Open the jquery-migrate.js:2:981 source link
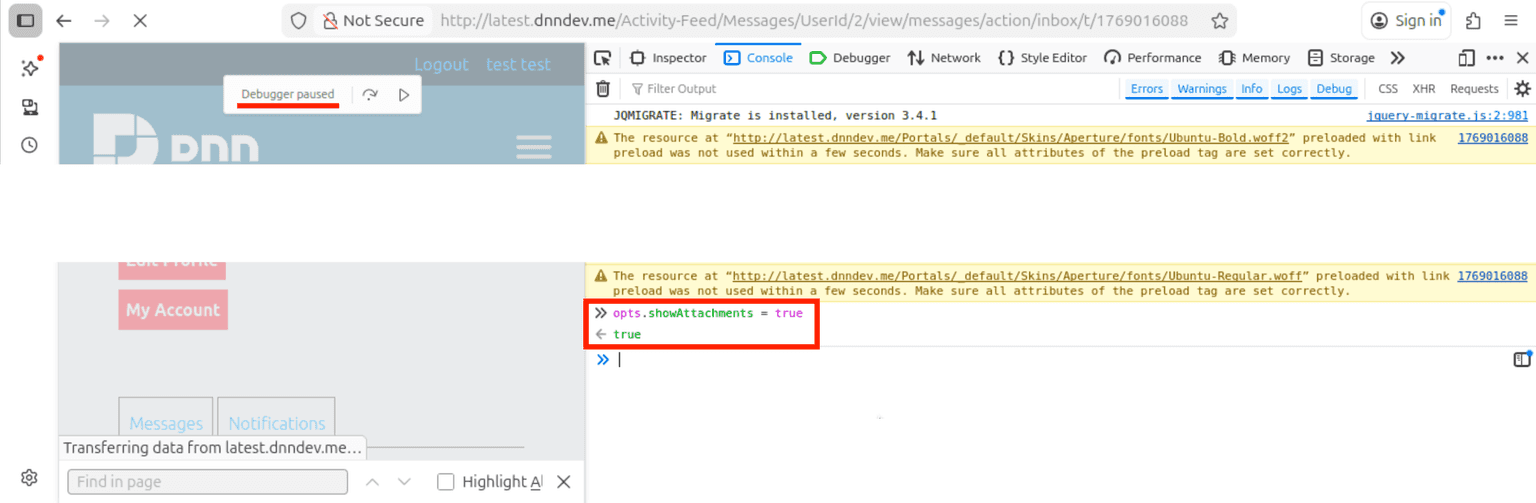This screenshot has height=503, width=1536. [x=1446, y=116]
